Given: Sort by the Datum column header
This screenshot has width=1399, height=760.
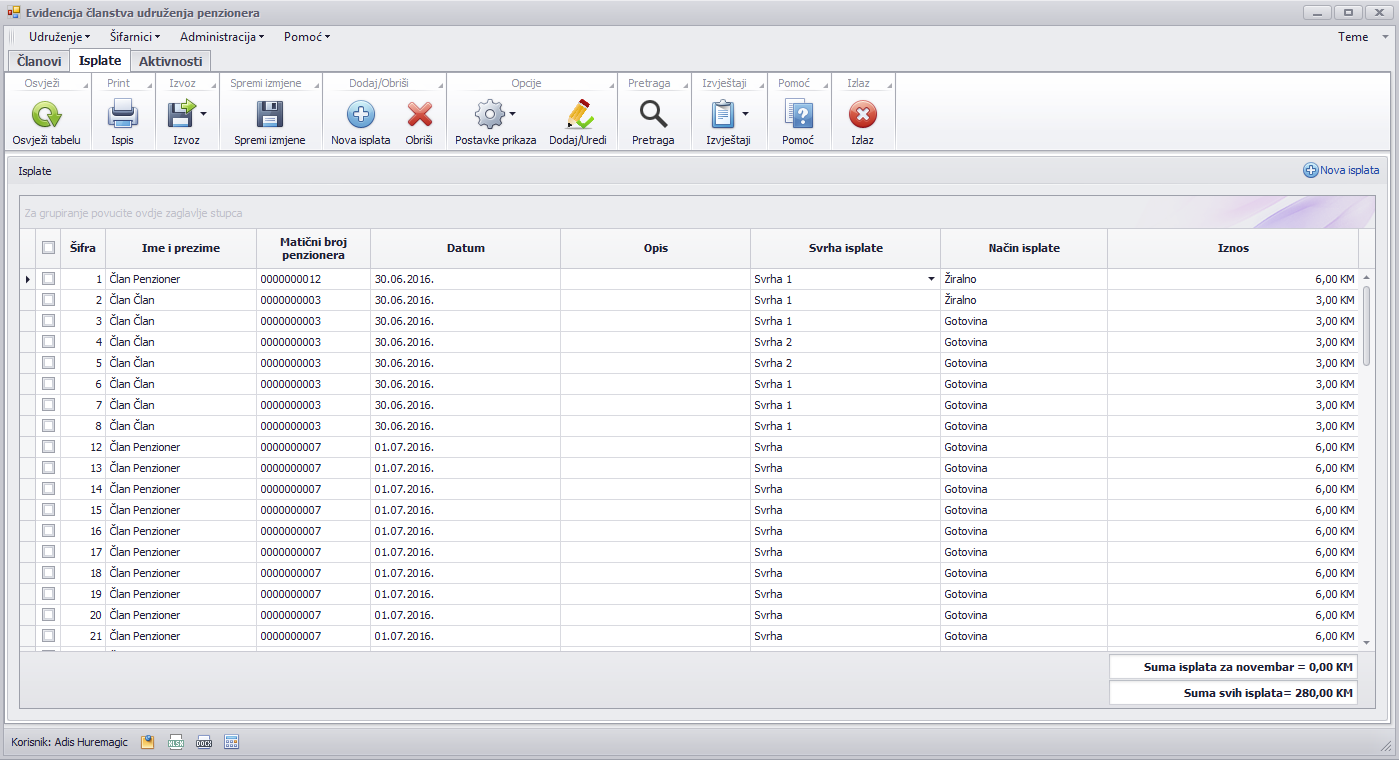Looking at the screenshot, I should coord(465,248).
